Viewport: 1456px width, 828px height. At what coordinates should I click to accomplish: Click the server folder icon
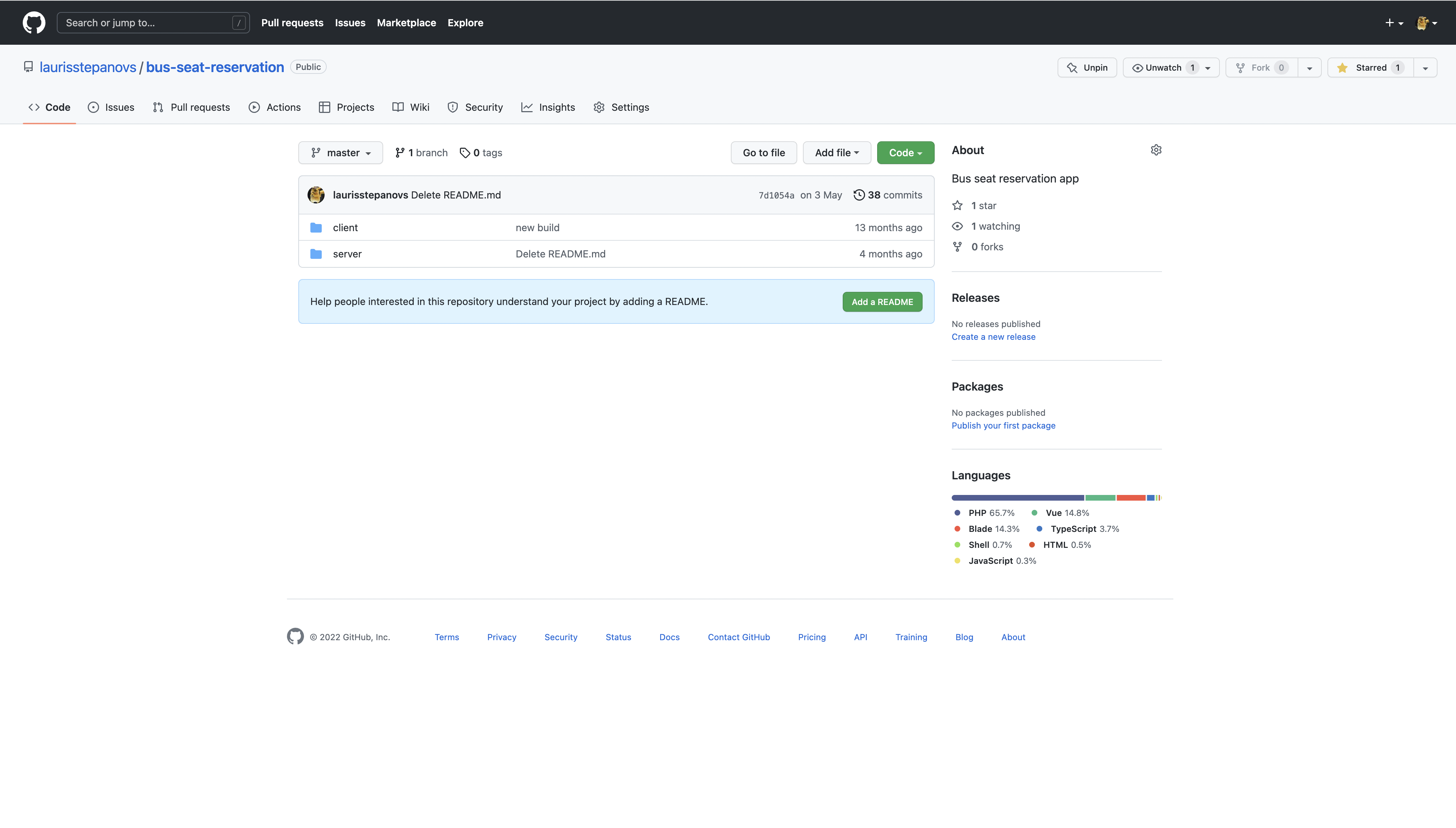click(316, 254)
